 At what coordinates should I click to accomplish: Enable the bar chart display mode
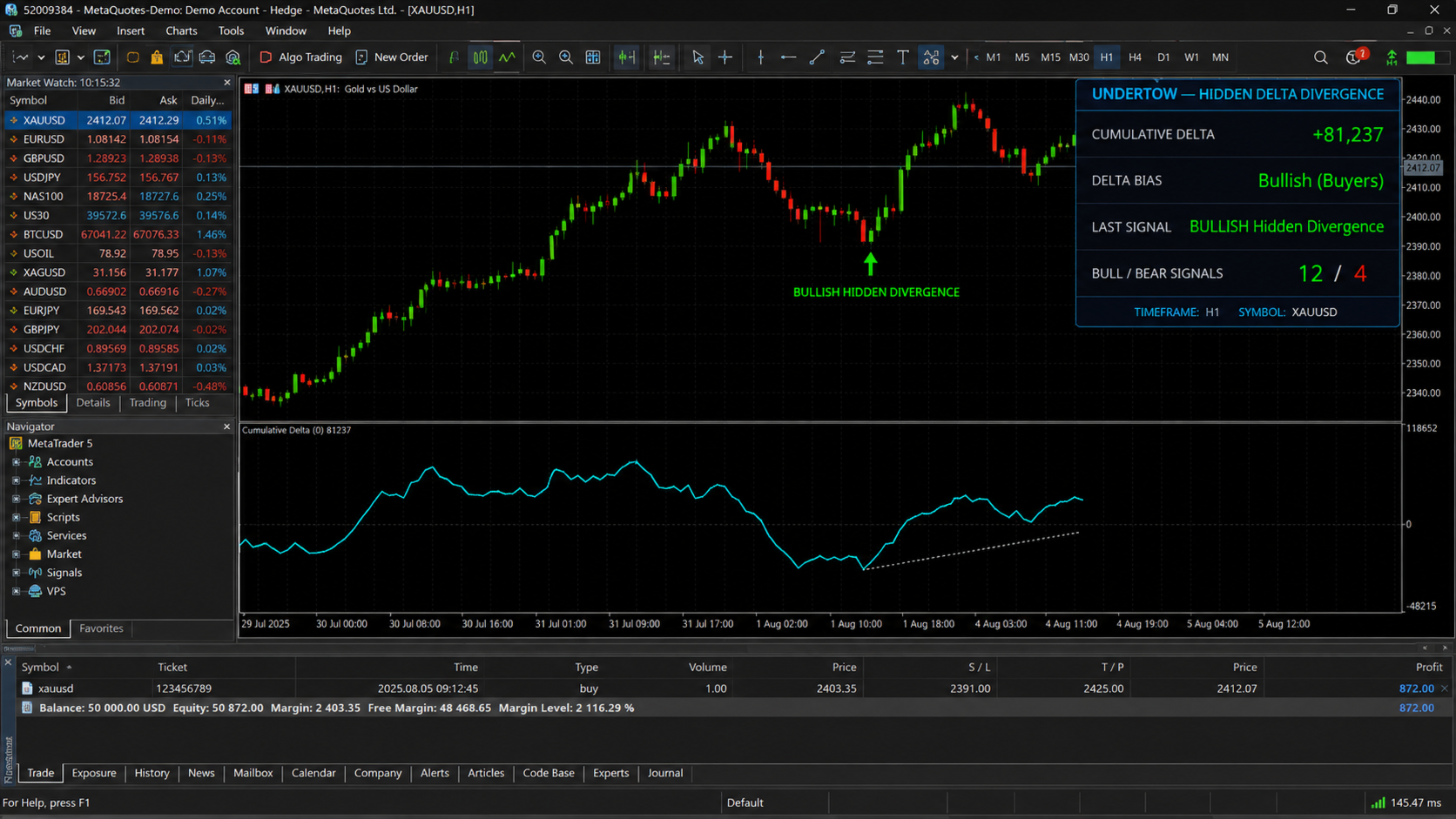[x=454, y=57]
